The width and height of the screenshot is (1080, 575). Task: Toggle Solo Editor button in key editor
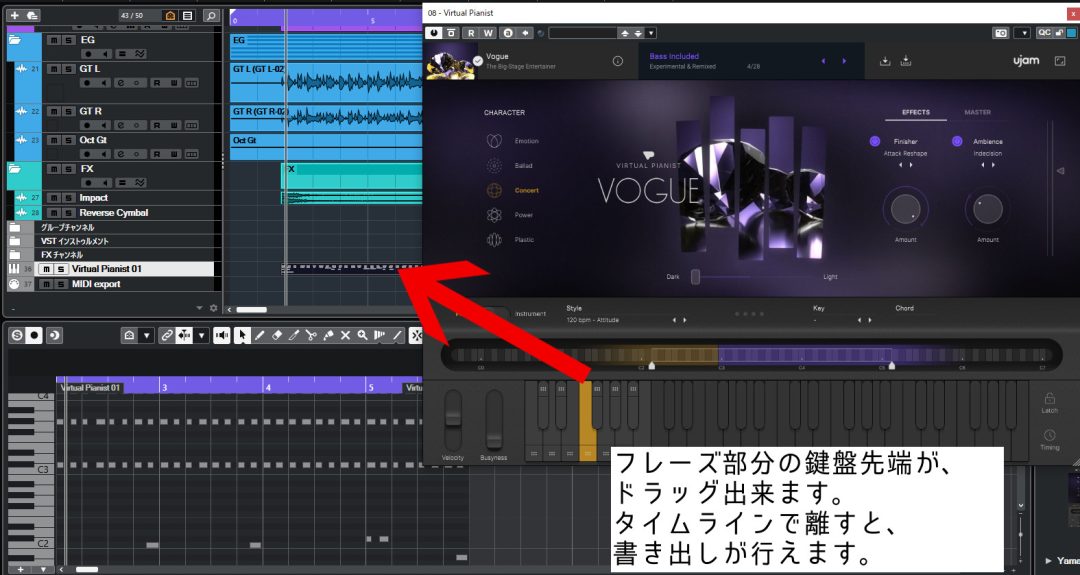[17, 335]
